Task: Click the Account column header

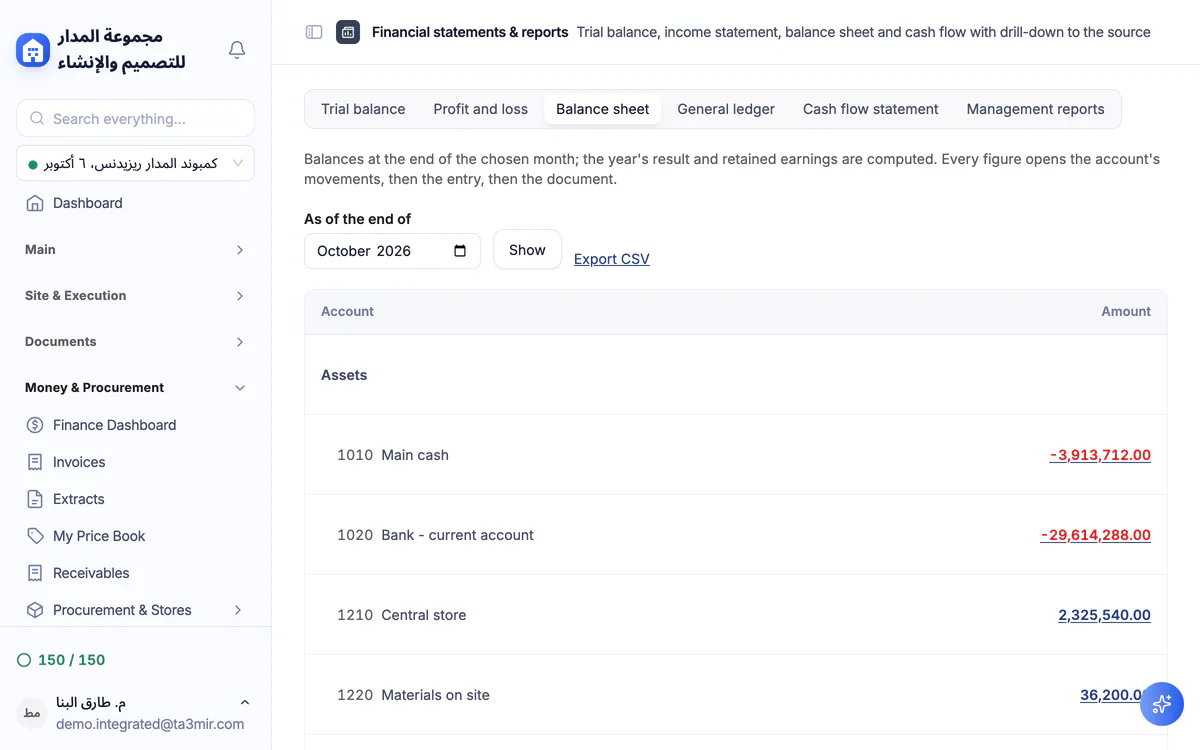Action: tap(347, 312)
